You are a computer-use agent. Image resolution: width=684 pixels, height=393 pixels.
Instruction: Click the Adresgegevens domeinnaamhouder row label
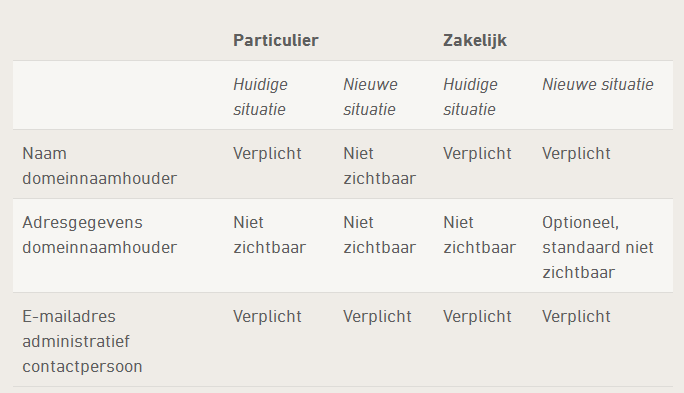[99, 235]
